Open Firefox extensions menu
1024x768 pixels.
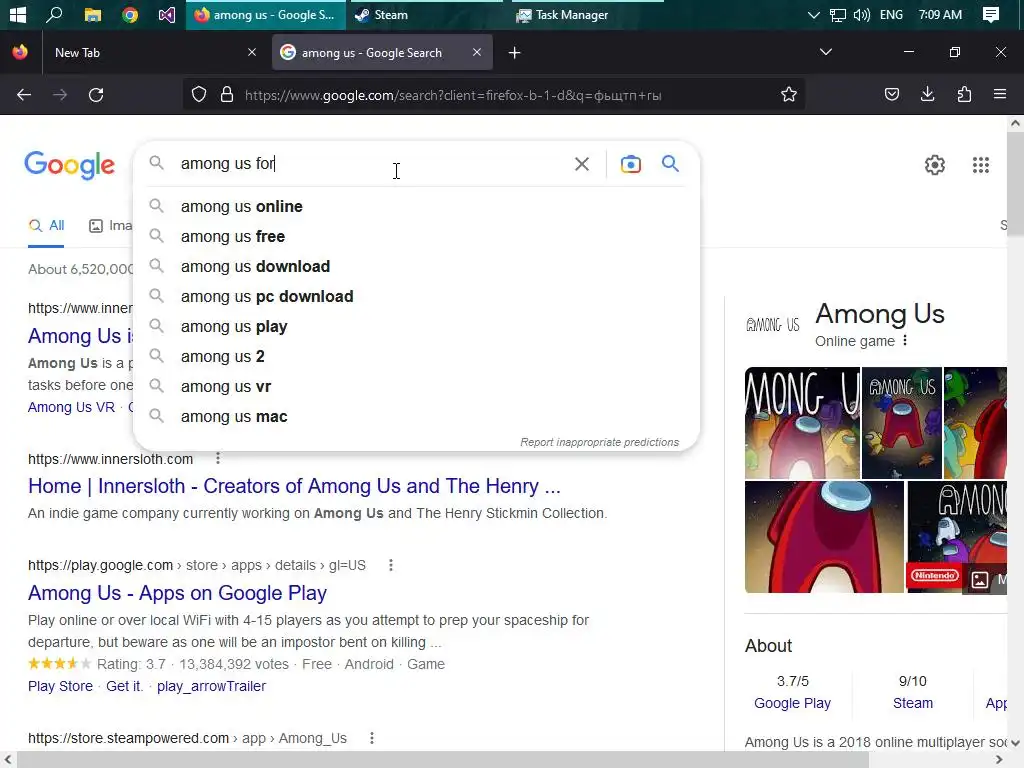pos(964,95)
